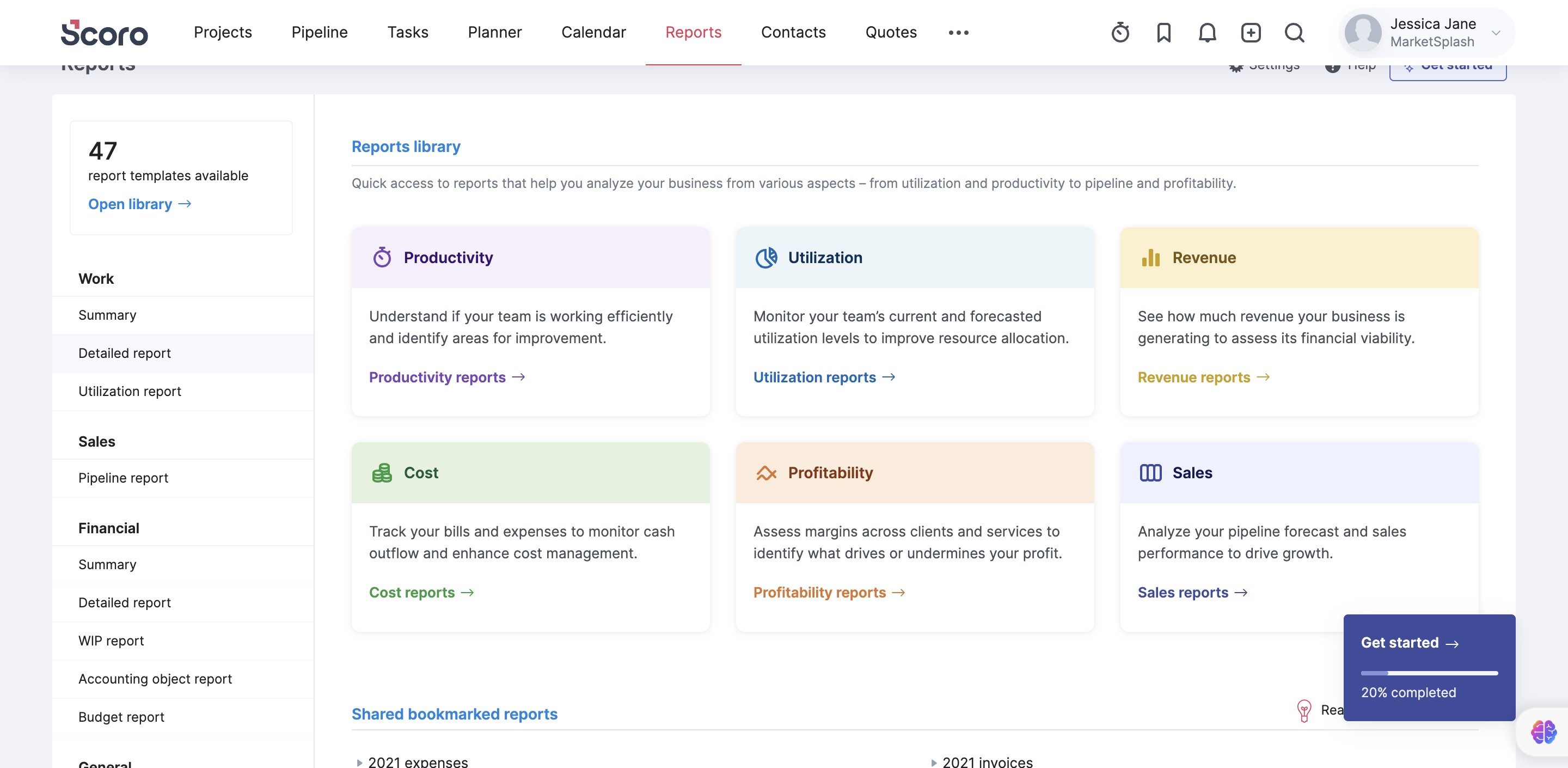Open the notifications bell

(x=1207, y=32)
